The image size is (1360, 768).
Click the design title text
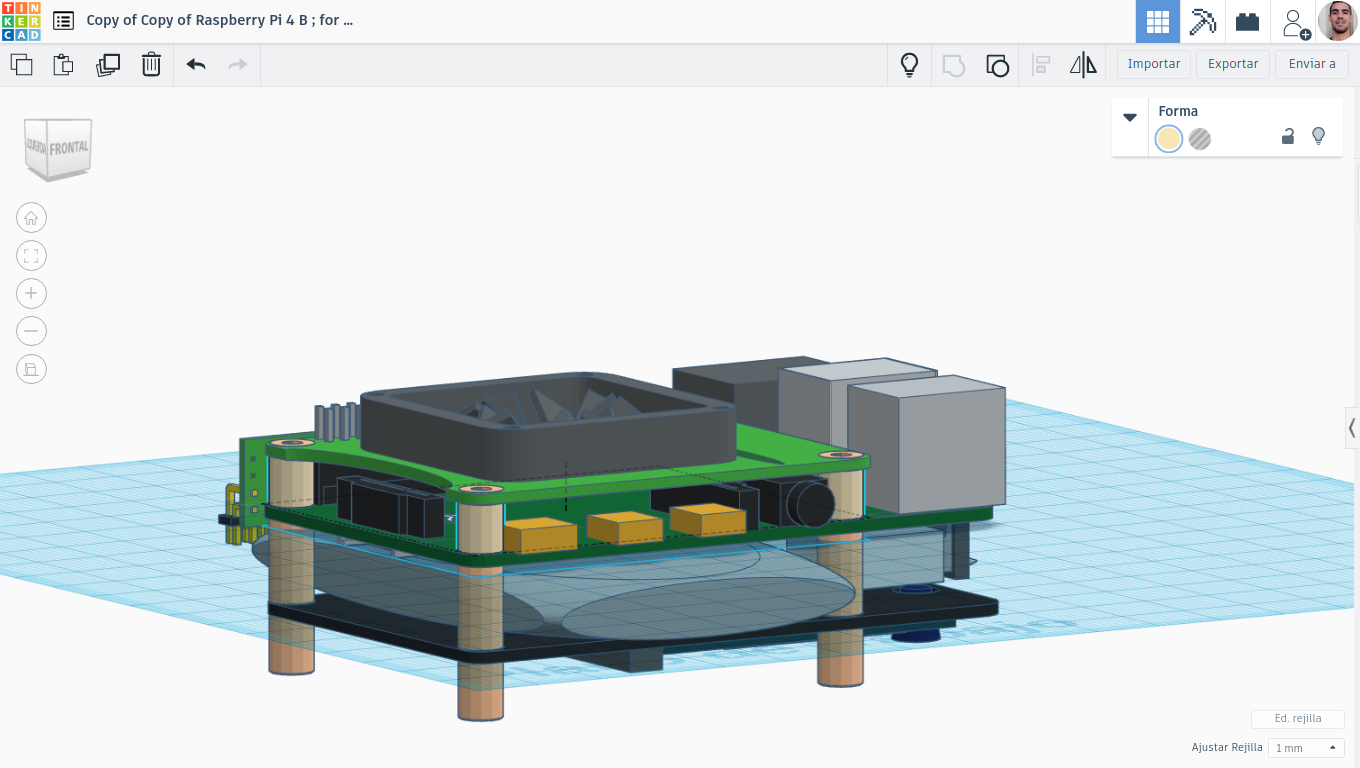click(220, 20)
